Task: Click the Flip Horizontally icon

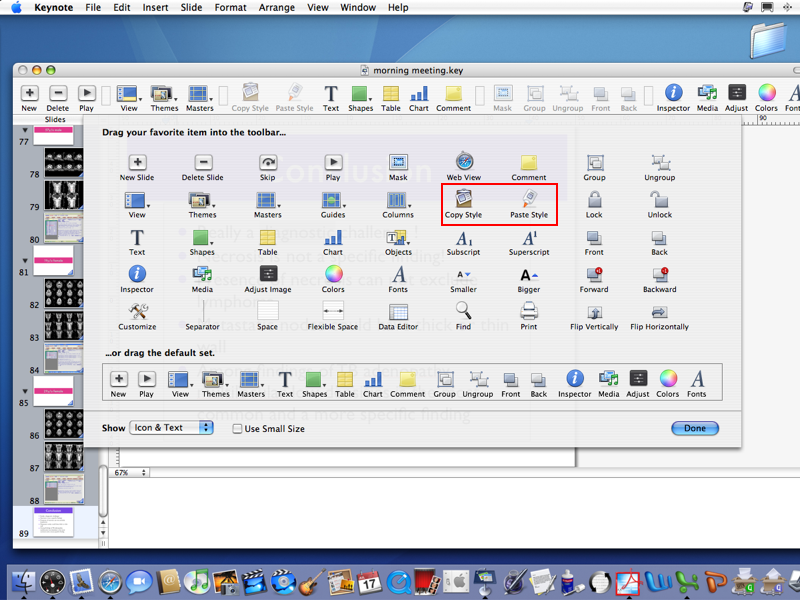Action: (659, 312)
